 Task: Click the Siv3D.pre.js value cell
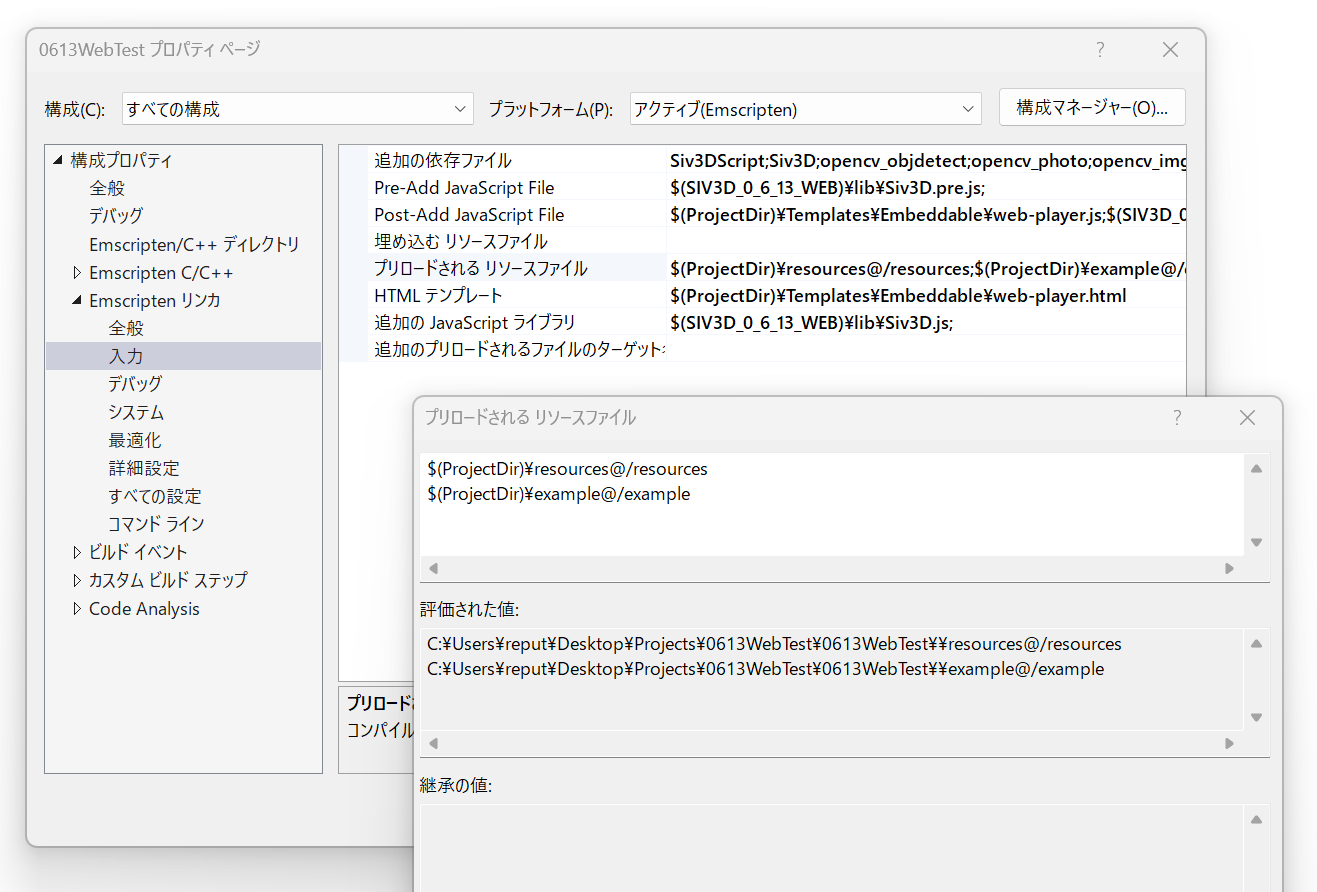point(927,187)
